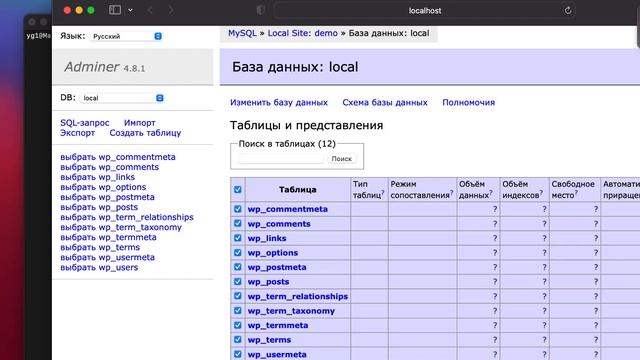This screenshot has height=360, width=640.
Task: Open the Импорт link
Action: 140,123
